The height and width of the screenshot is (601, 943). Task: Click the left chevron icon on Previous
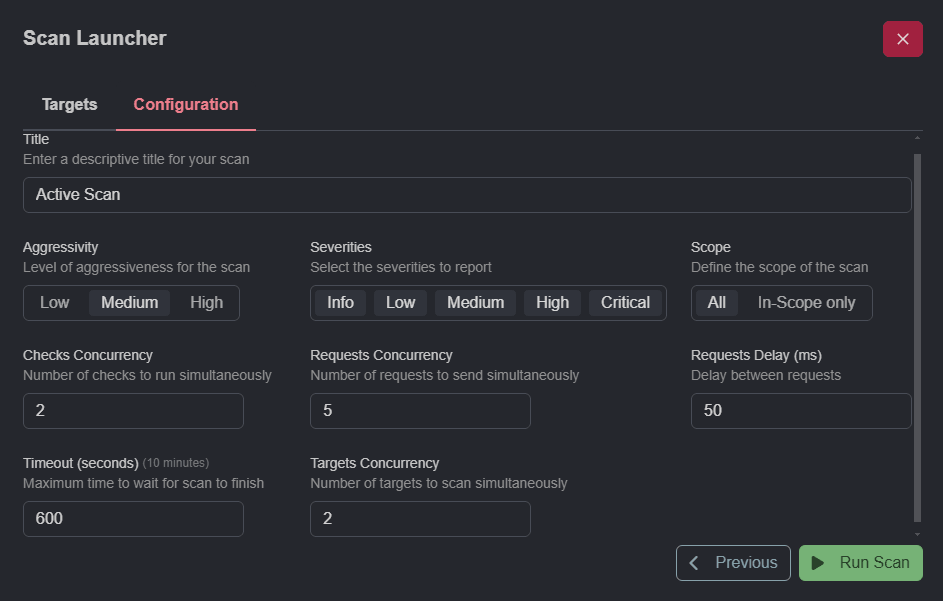(693, 563)
